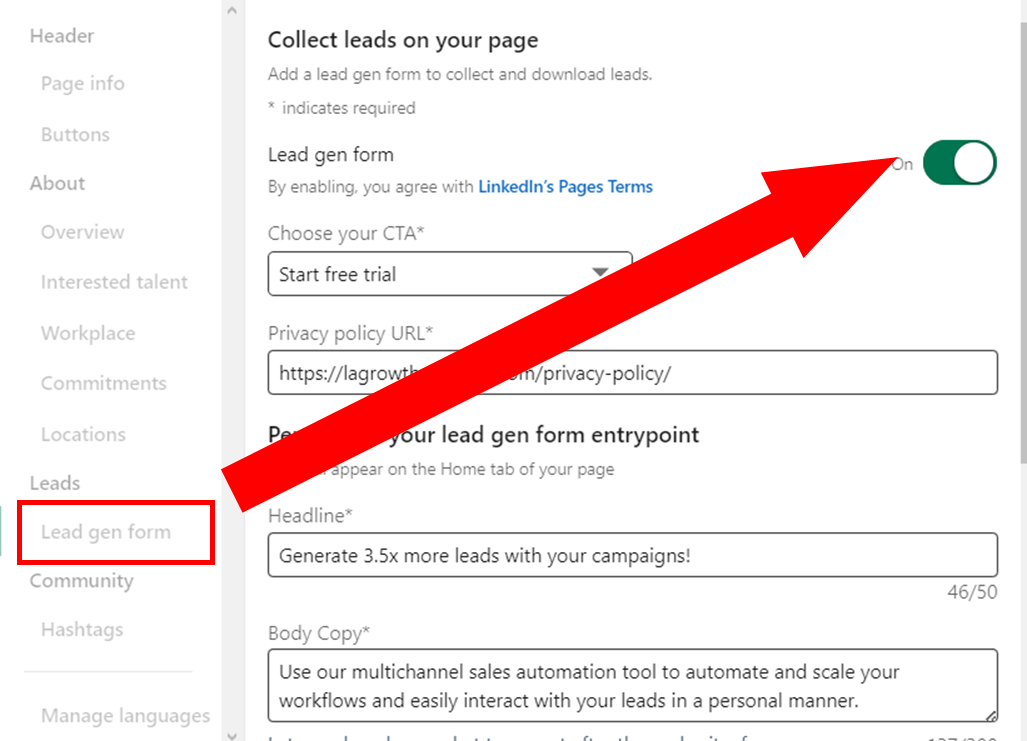Click sidebar scroll up arrow

[232, 11]
